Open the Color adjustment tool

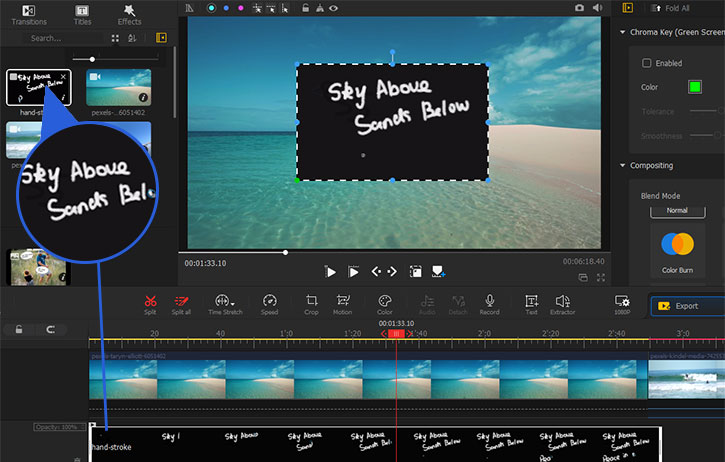click(x=385, y=301)
